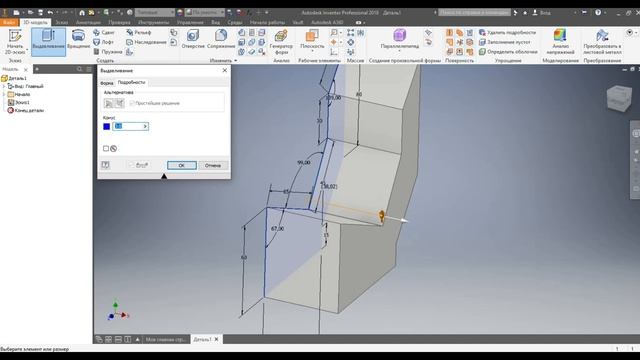The width and height of the screenshot is (640, 360).
Task: Choose the Лофт loft tool
Action: 103,42
